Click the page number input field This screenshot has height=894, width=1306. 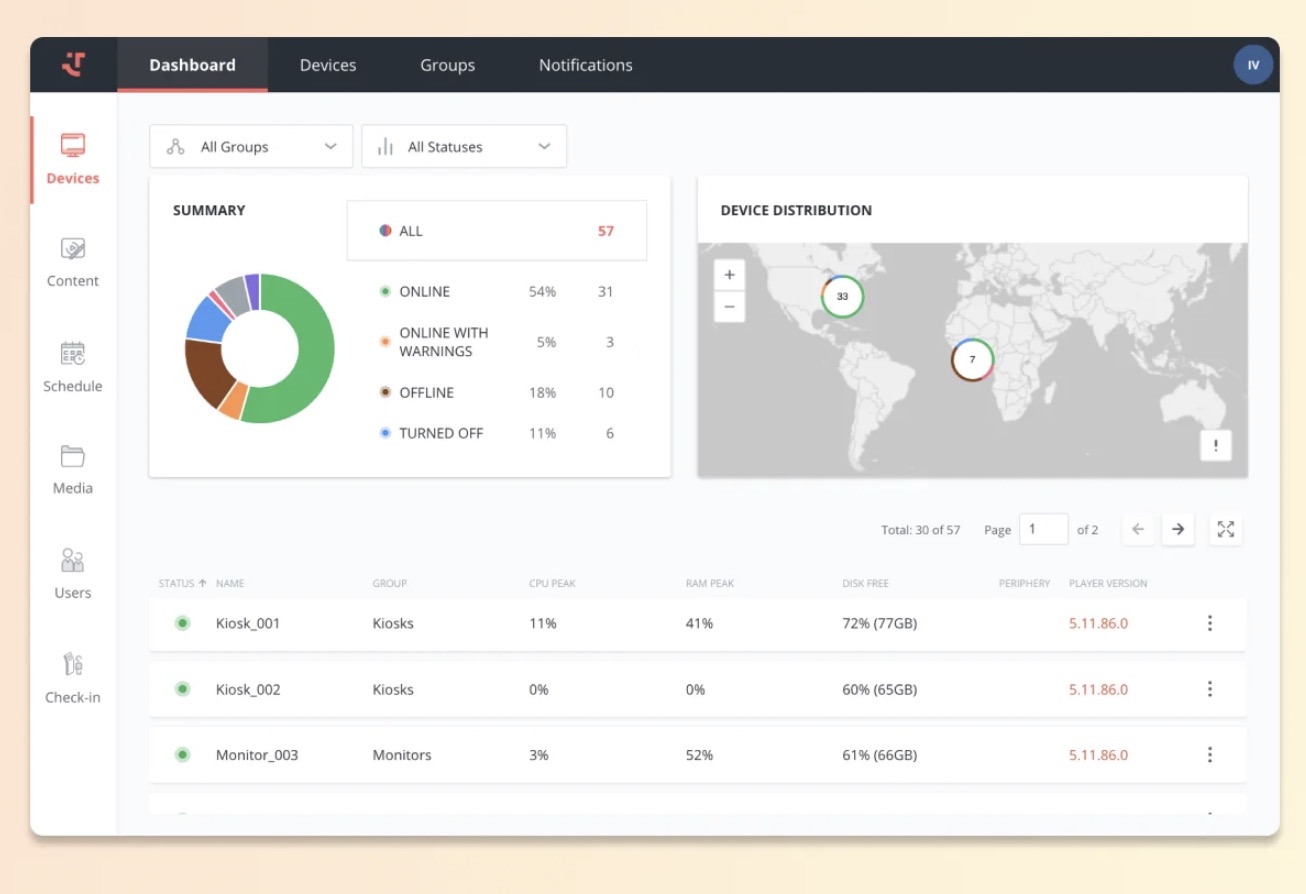click(x=1044, y=529)
